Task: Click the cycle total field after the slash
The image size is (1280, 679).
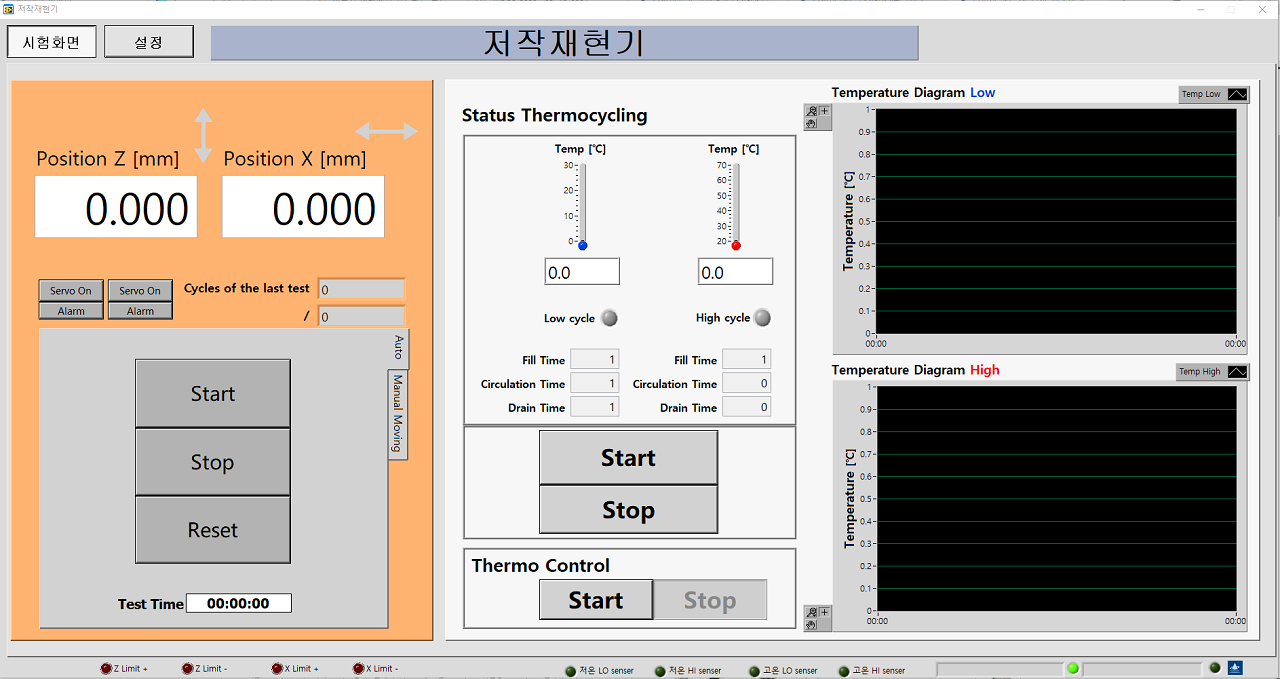Action: [x=361, y=316]
